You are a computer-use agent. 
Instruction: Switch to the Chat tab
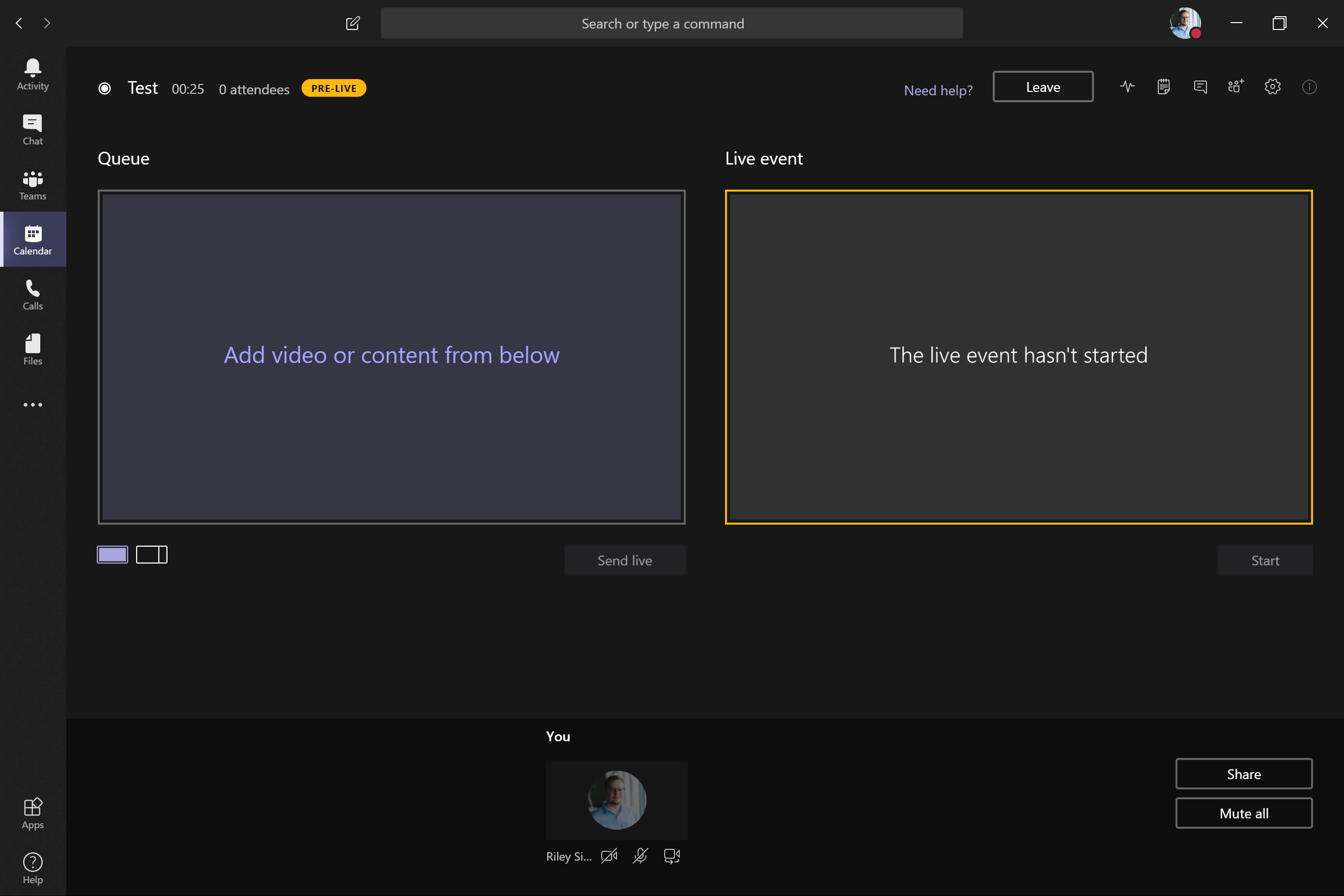[32, 130]
